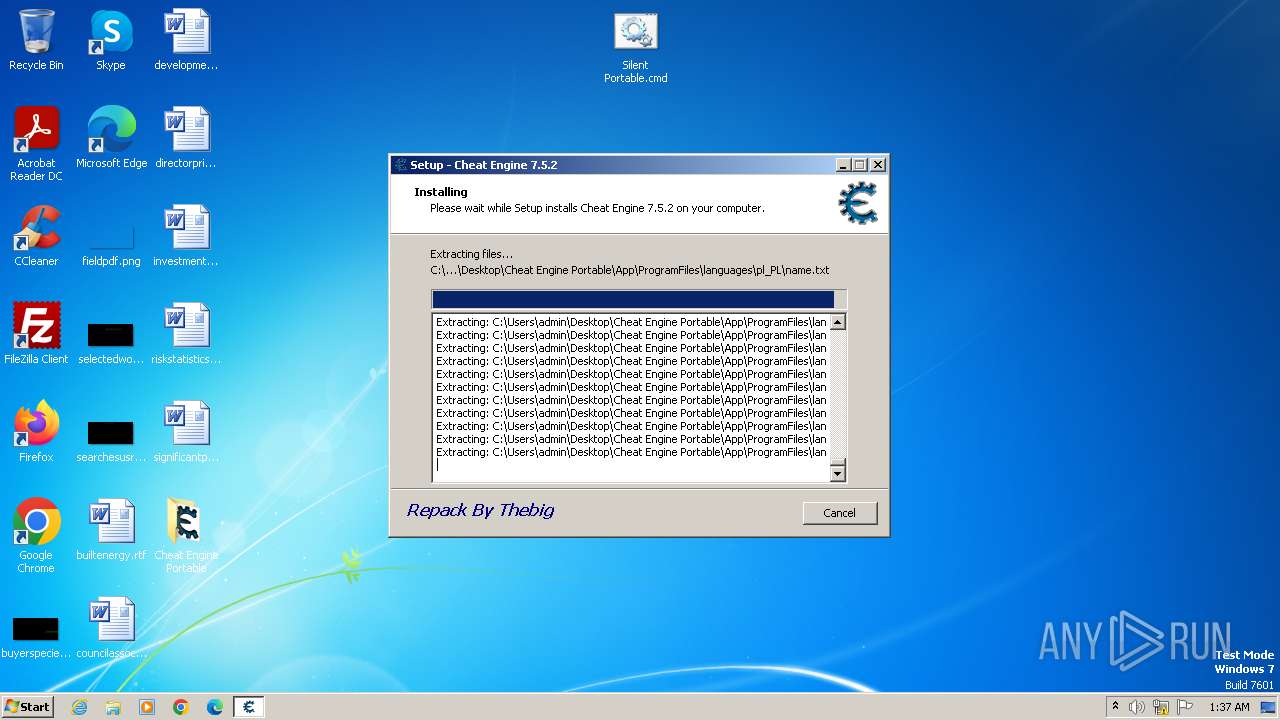Minimize the Cheat Engine setup window
Screen dimensions: 1280x720
tap(843, 165)
